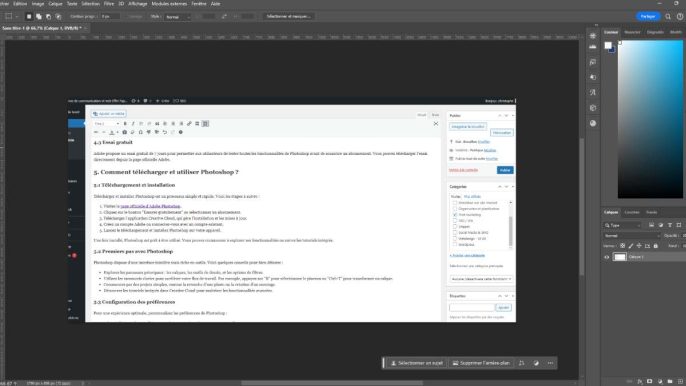Open the main category dropdown showing Aucune
The width and height of the screenshot is (686, 386).
(481, 279)
